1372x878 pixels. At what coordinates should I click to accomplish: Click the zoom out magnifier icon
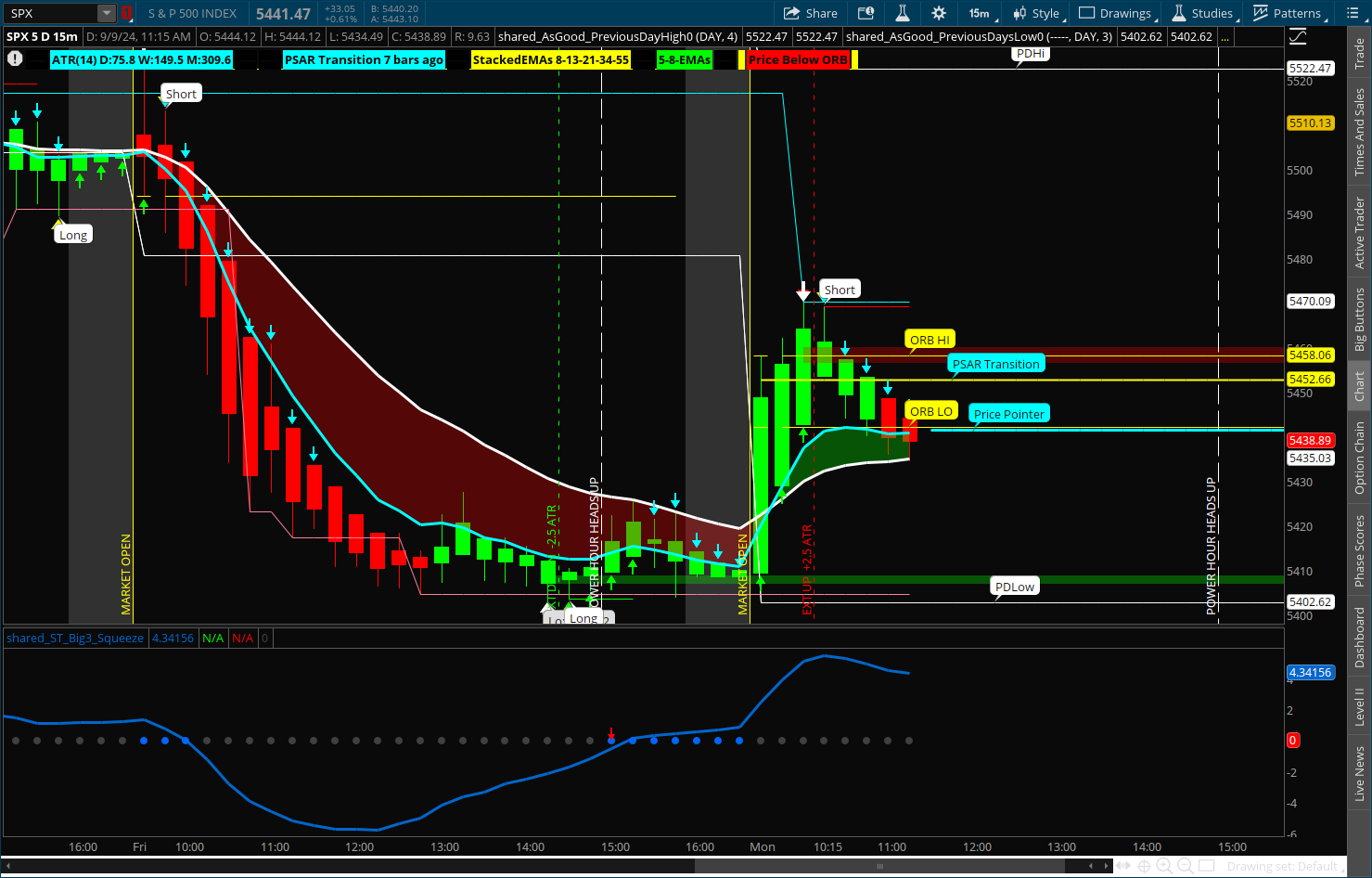pos(1185,866)
